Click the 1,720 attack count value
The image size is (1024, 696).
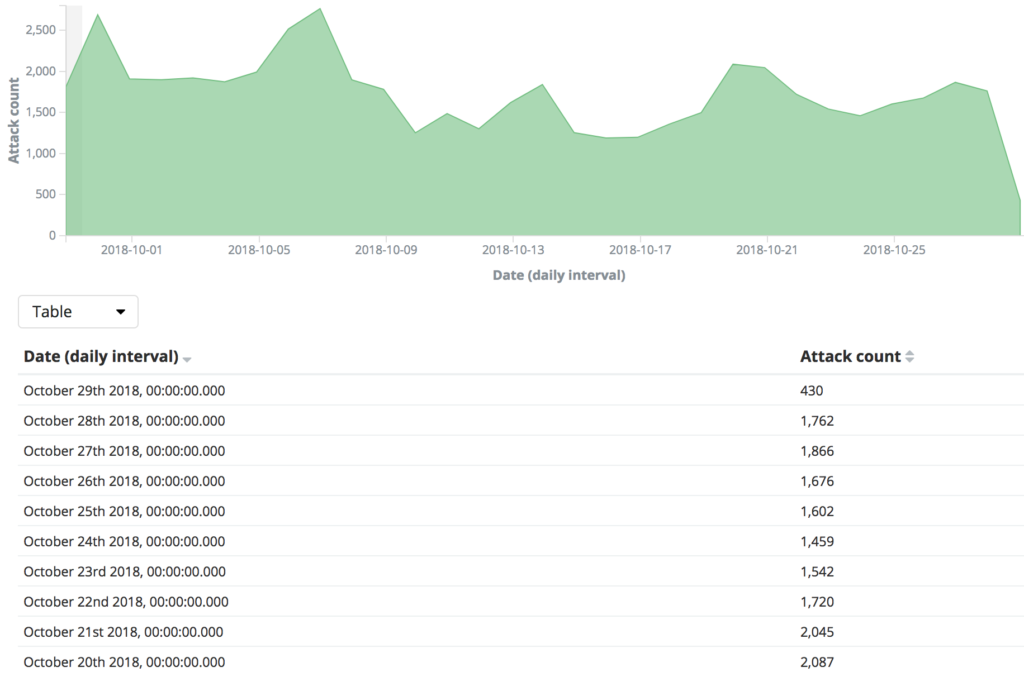(817, 601)
